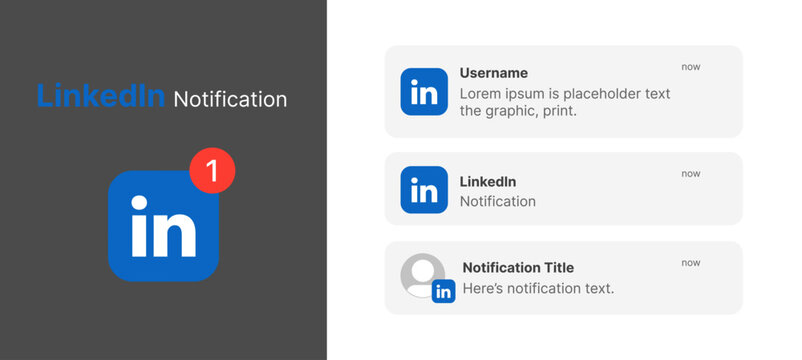Click 'now' timestamp in Notification Title card
The width and height of the screenshot is (802, 360).
click(x=691, y=263)
